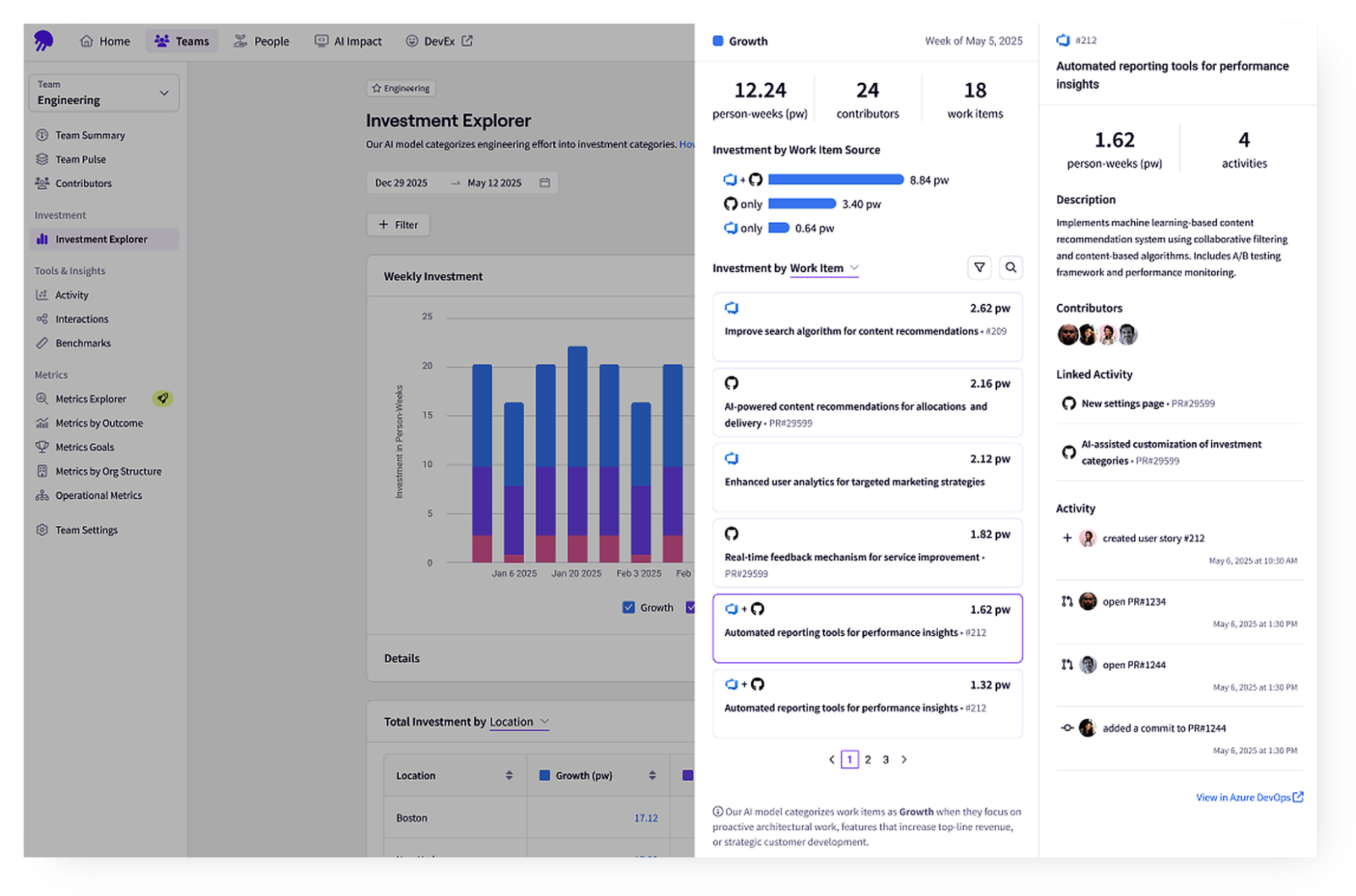The image size is (1356, 896).
Task: Open the calendar date picker icon
Action: click(545, 182)
